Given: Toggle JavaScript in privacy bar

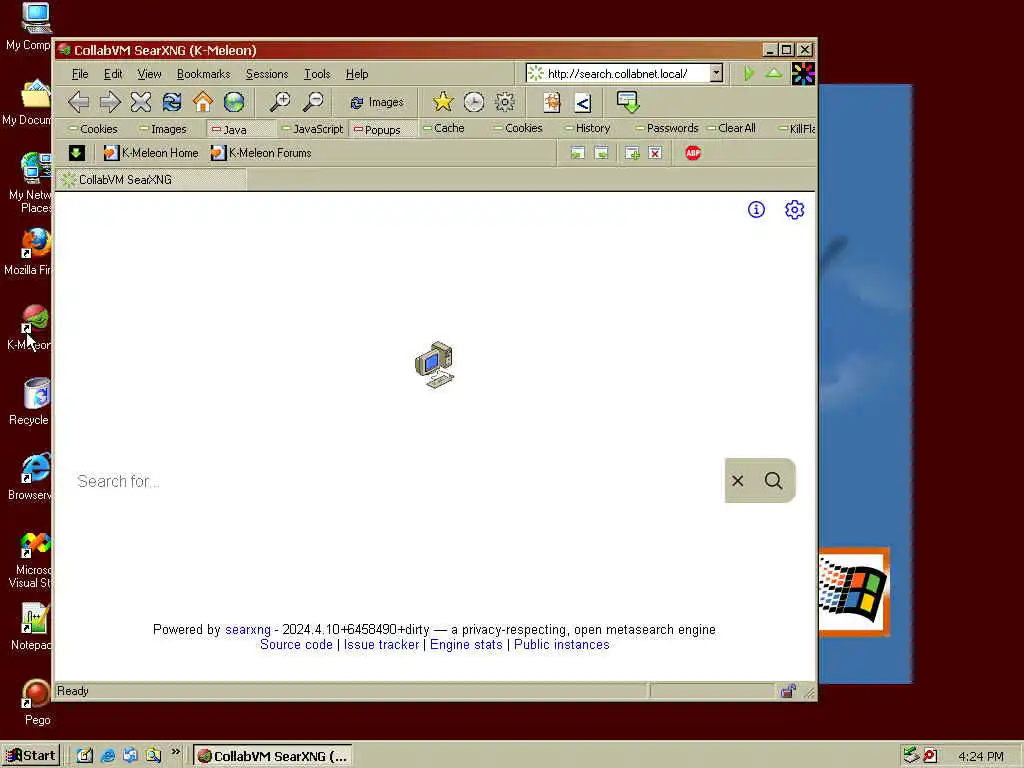Looking at the screenshot, I should click(312, 129).
